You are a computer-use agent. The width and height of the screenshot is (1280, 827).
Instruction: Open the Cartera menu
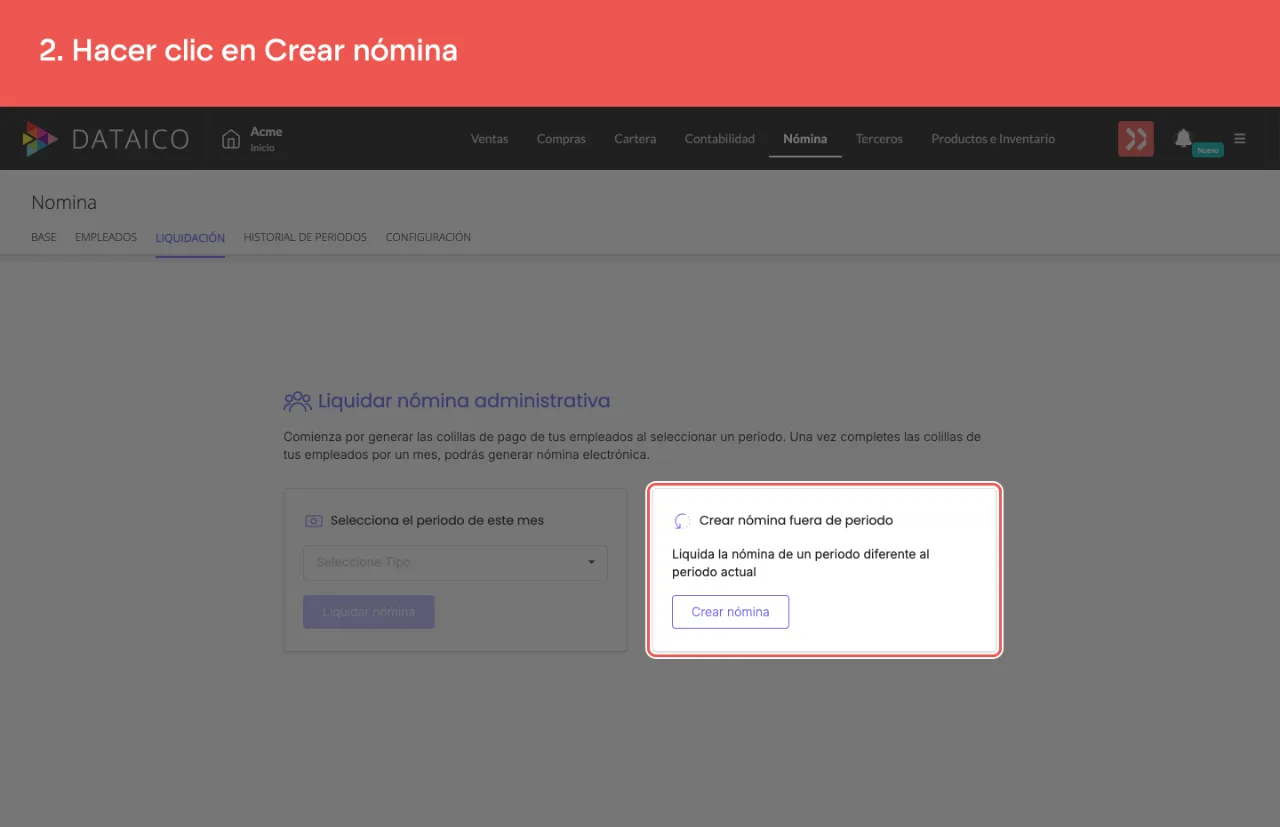coord(635,139)
